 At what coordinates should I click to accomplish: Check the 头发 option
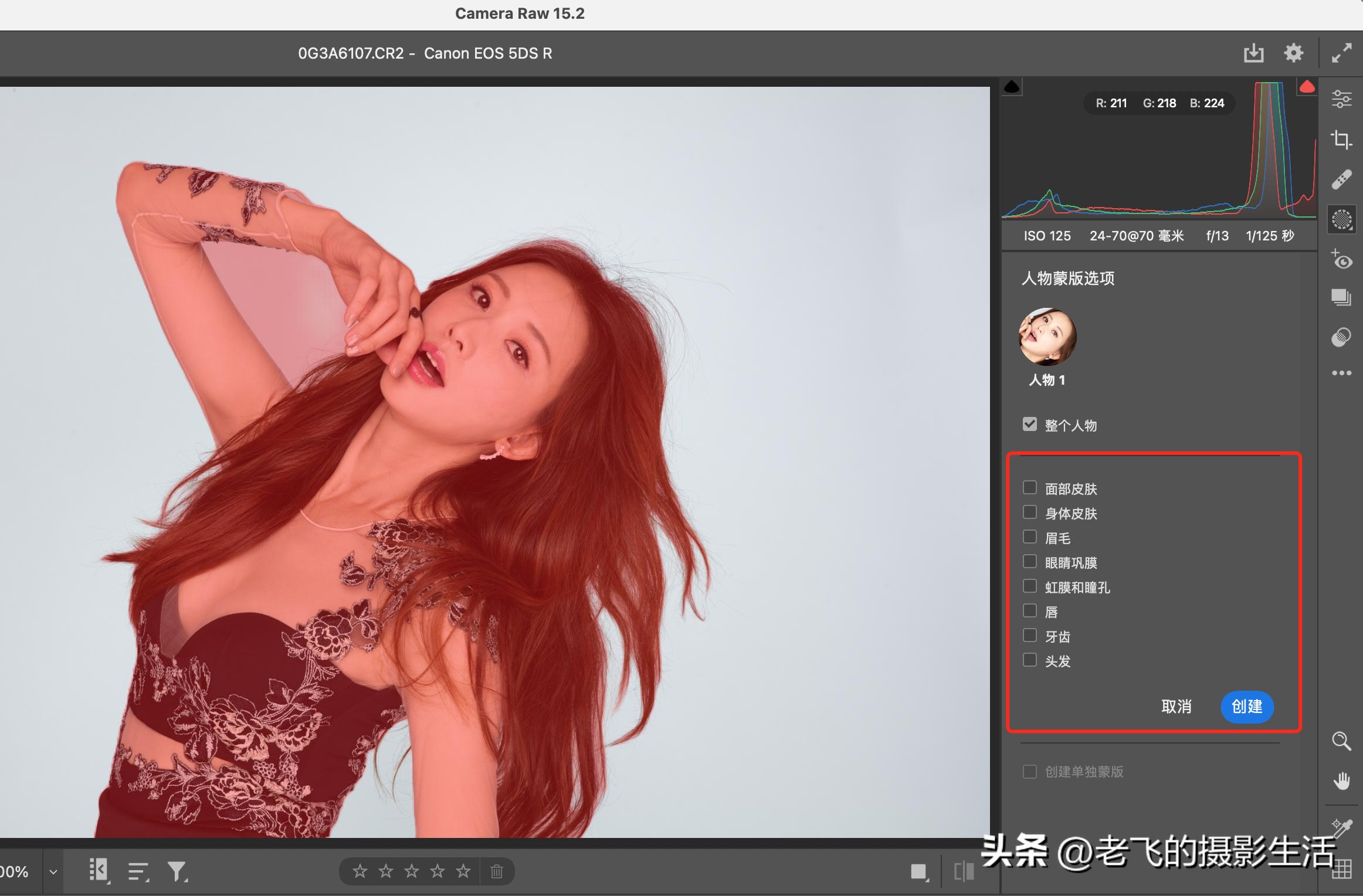click(x=1029, y=660)
